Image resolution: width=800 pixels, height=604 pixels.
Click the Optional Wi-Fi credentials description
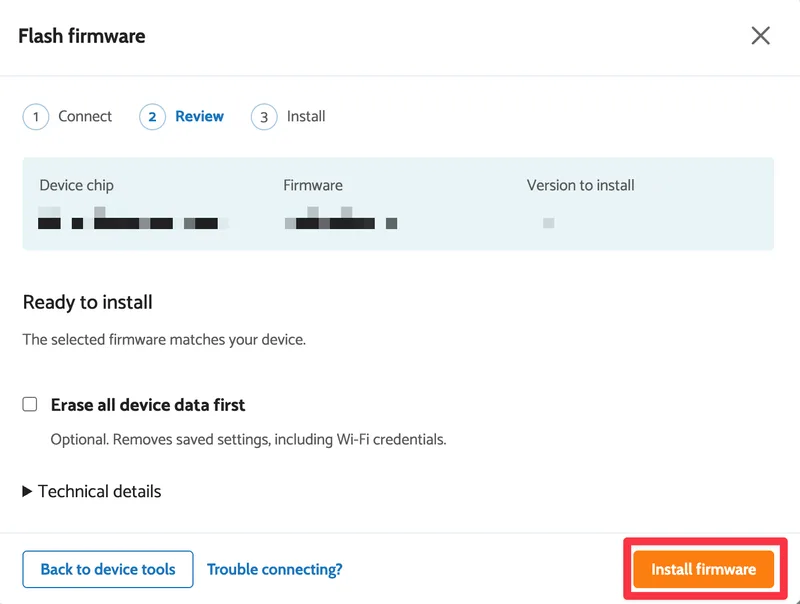pos(248,439)
